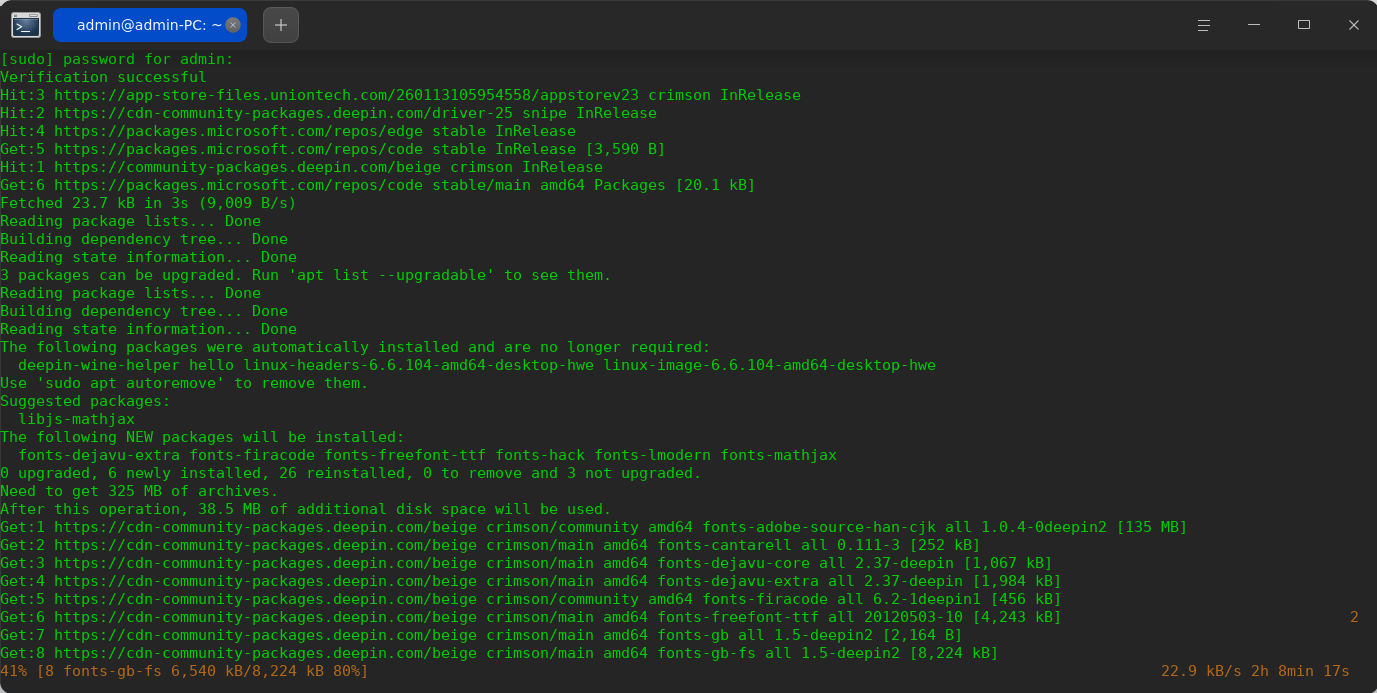This screenshot has height=693, width=1377.
Task: Click the terminal app icon in the title bar
Action: [x=26, y=25]
